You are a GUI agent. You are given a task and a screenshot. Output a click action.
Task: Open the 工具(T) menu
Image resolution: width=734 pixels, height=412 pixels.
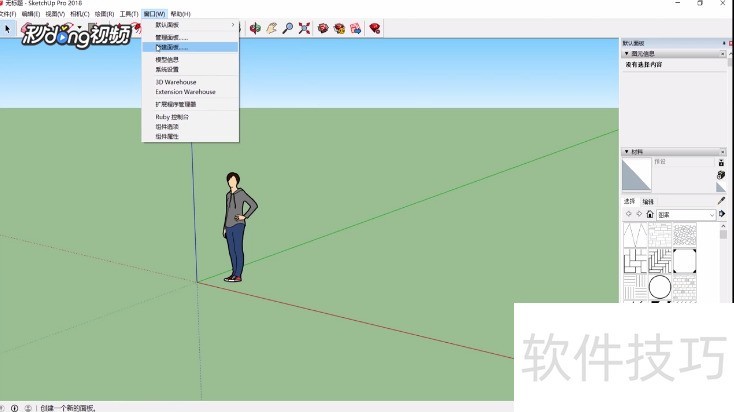click(x=129, y=14)
